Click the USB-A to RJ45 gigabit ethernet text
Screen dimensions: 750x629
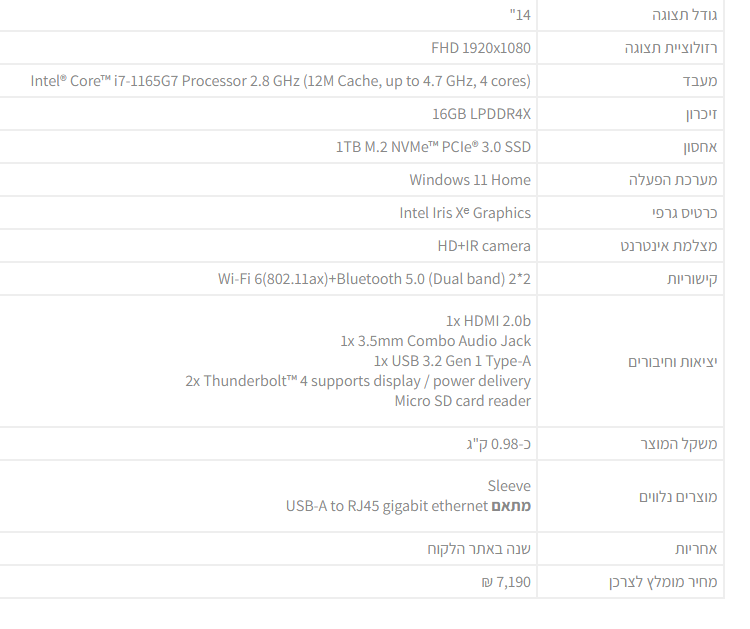(387, 506)
